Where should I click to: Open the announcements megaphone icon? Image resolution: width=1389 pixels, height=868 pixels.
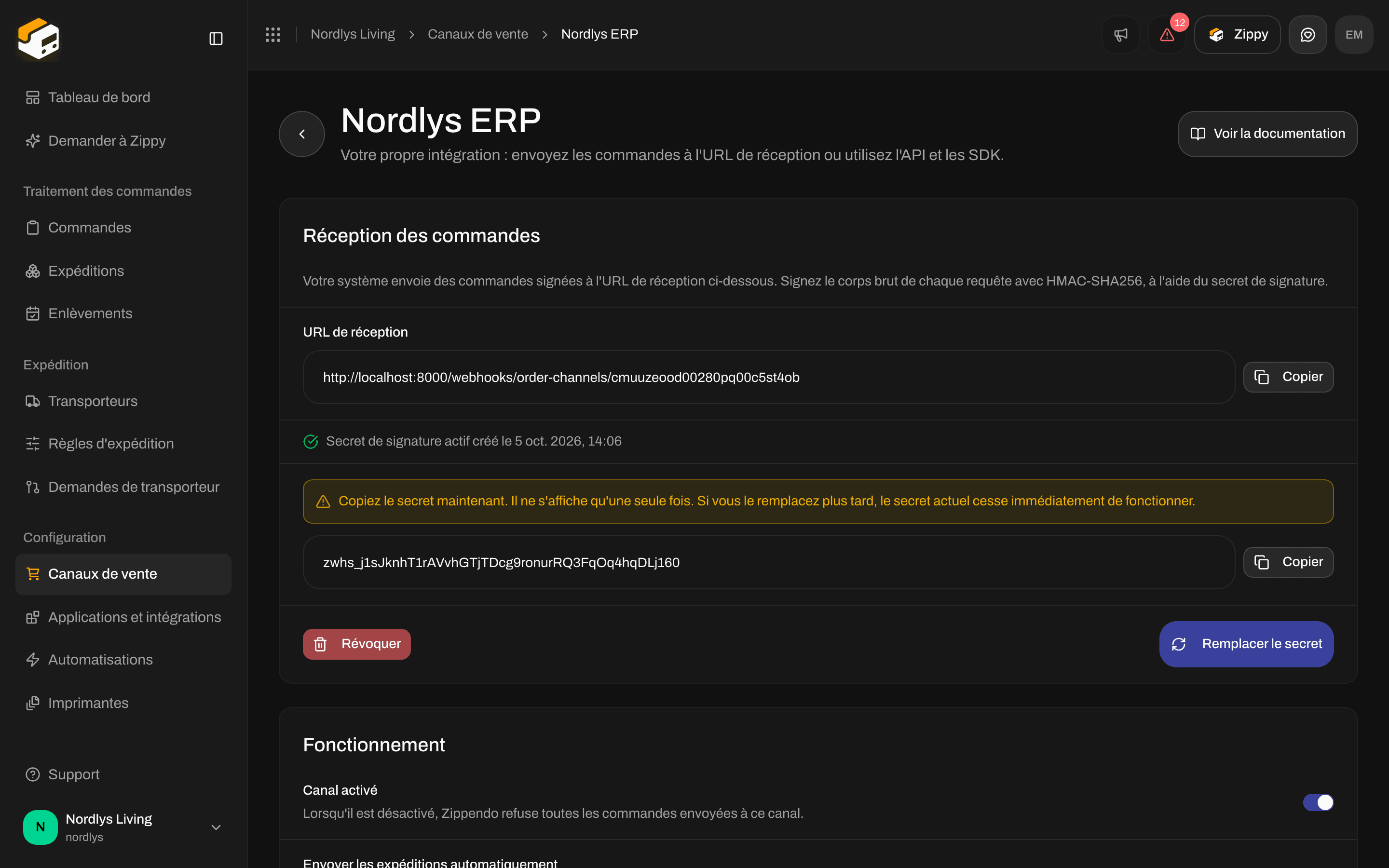click(1120, 34)
